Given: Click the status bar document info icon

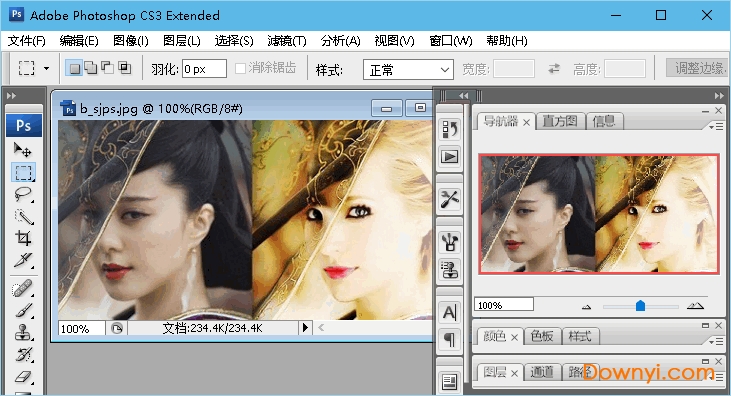Looking at the screenshot, I should [117, 328].
